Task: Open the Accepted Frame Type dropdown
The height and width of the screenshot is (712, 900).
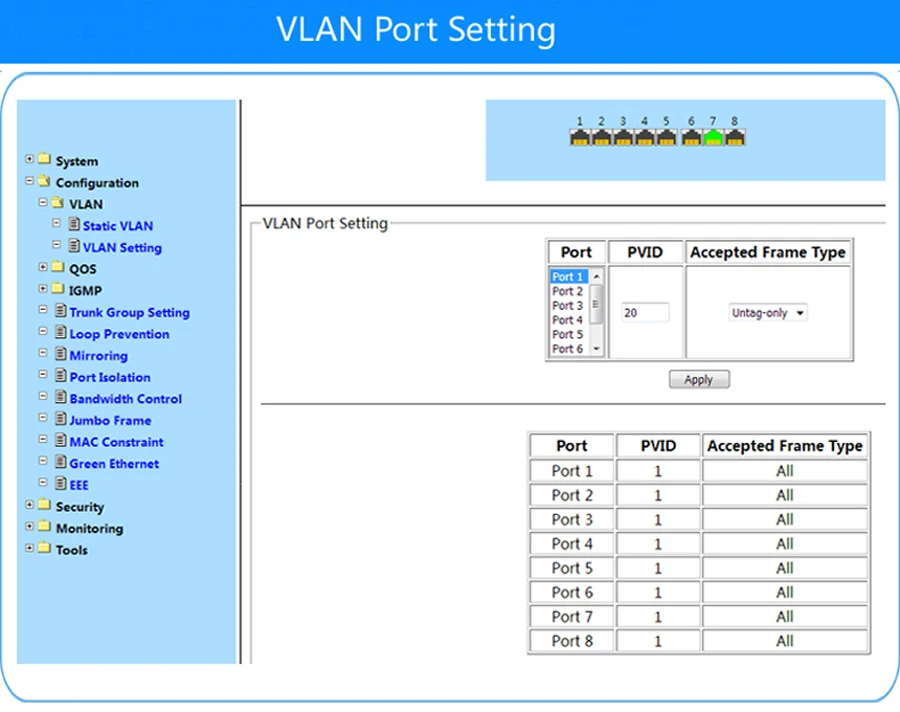Action: [x=768, y=312]
